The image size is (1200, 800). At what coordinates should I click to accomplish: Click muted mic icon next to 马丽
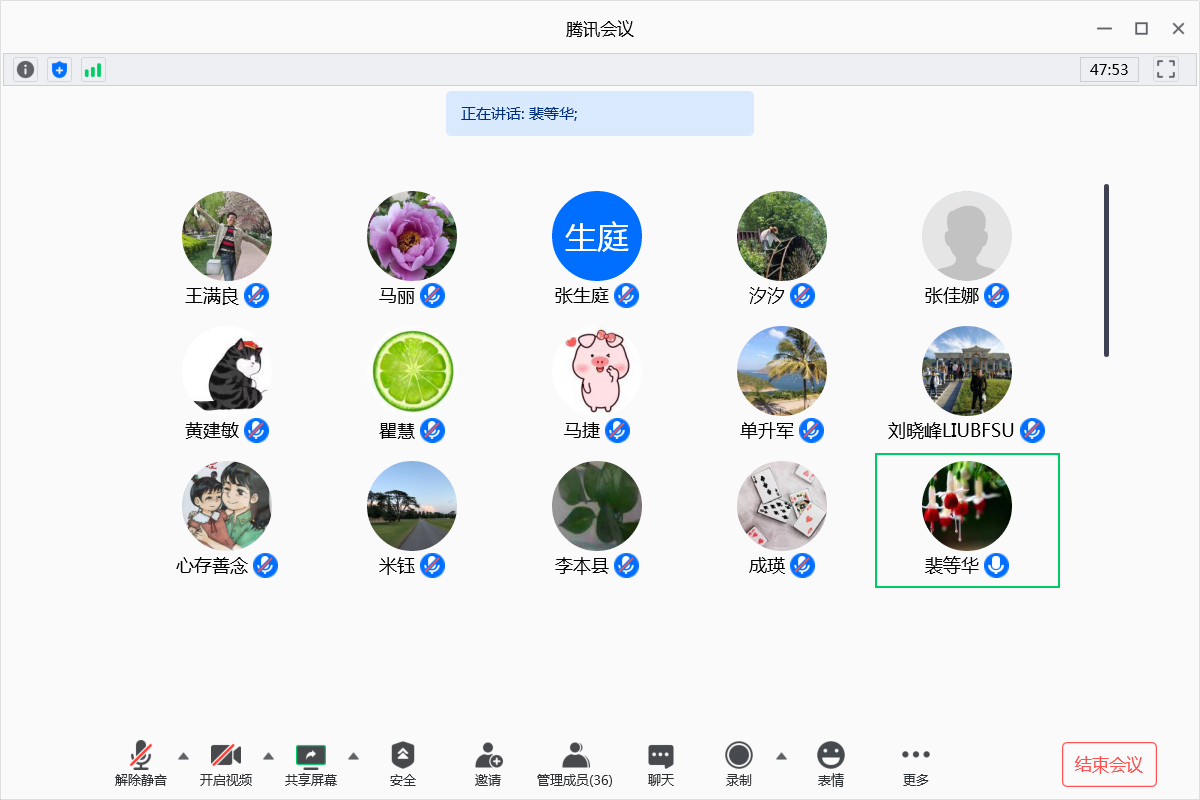pyautogui.click(x=432, y=295)
